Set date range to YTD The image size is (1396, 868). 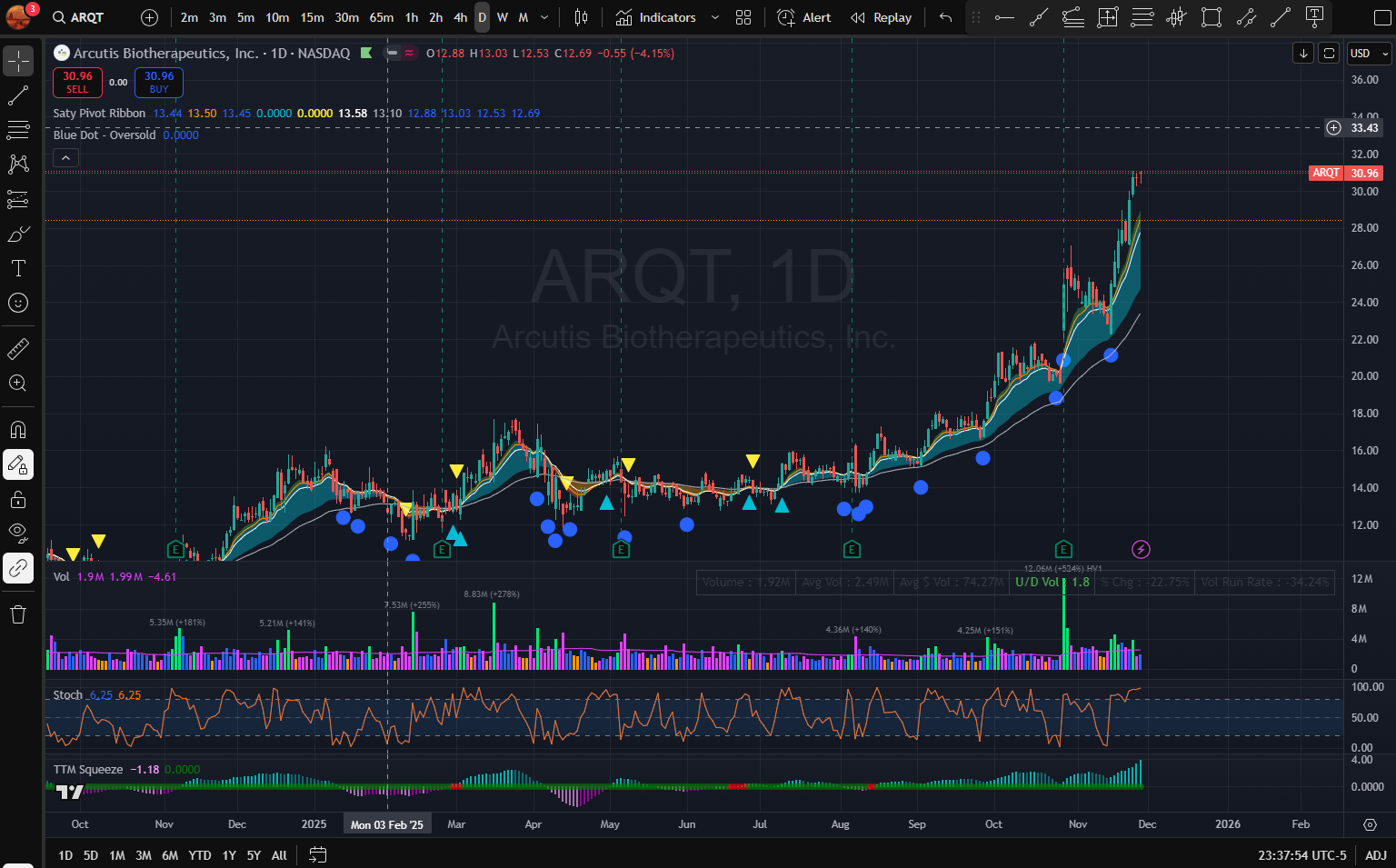pyautogui.click(x=200, y=855)
